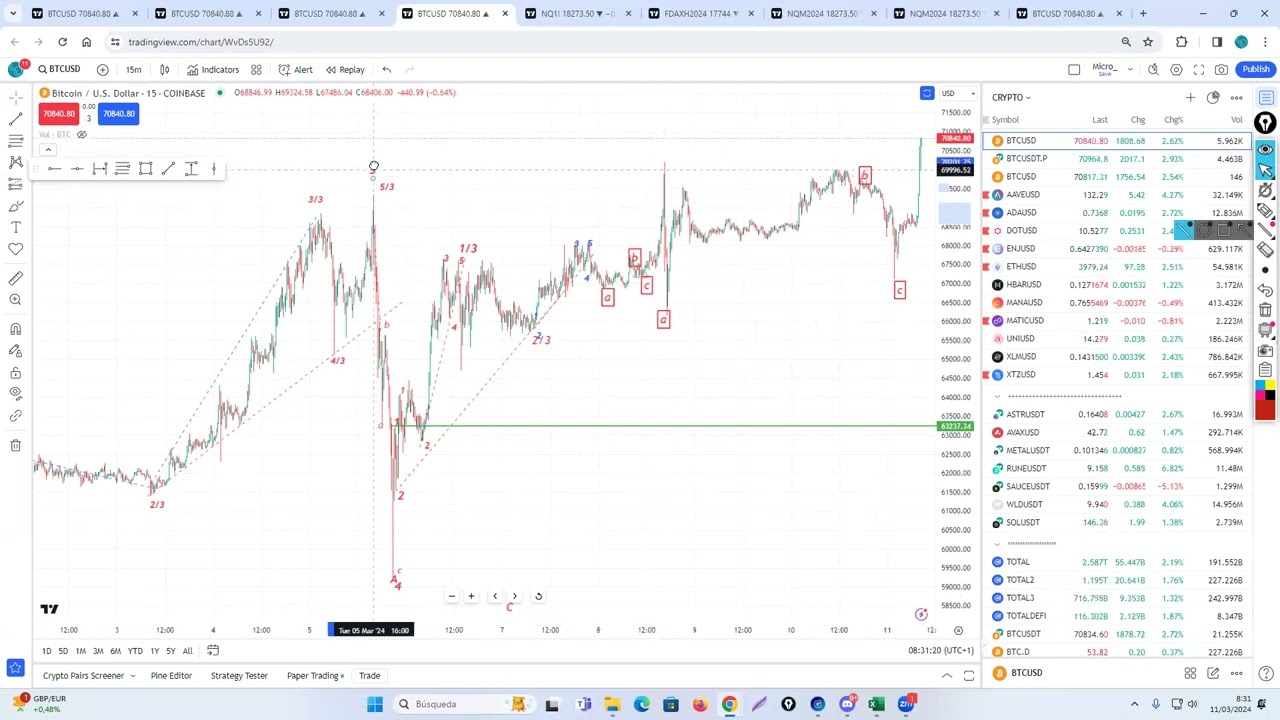Open the Indicators dialog
The width and height of the screenshot is (1280, 720).
(x=212, y=69)
